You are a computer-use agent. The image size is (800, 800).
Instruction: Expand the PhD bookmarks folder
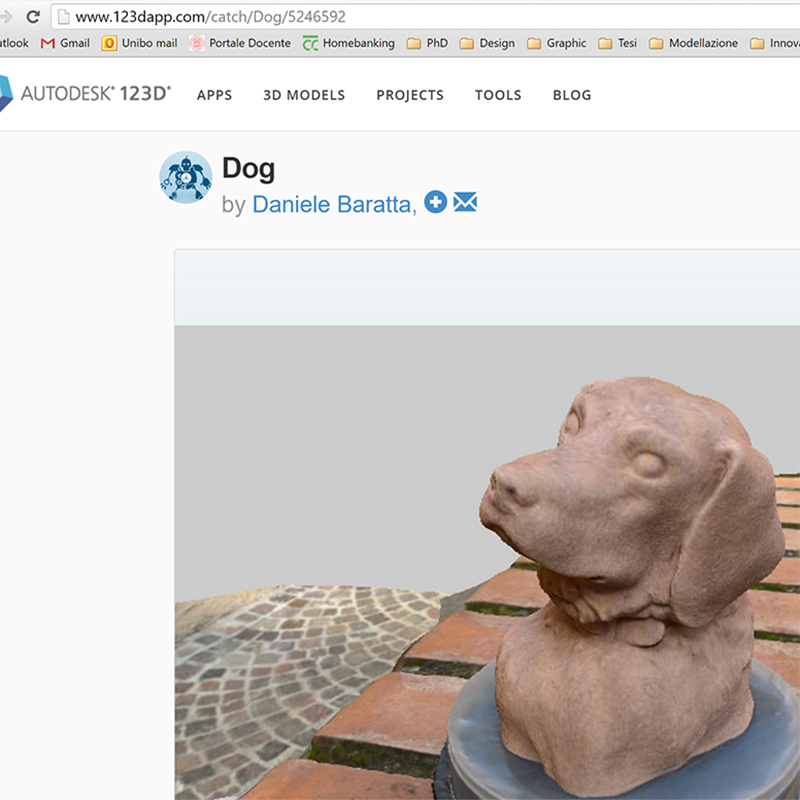[428, 43]
